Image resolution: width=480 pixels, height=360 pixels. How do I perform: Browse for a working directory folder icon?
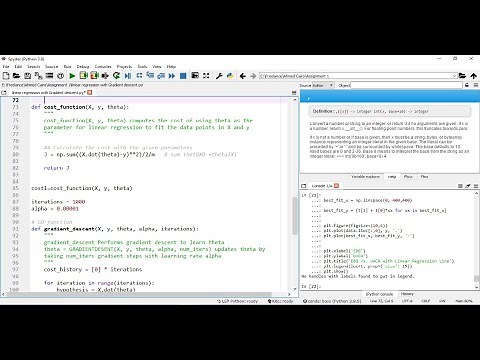click(462, 76)
